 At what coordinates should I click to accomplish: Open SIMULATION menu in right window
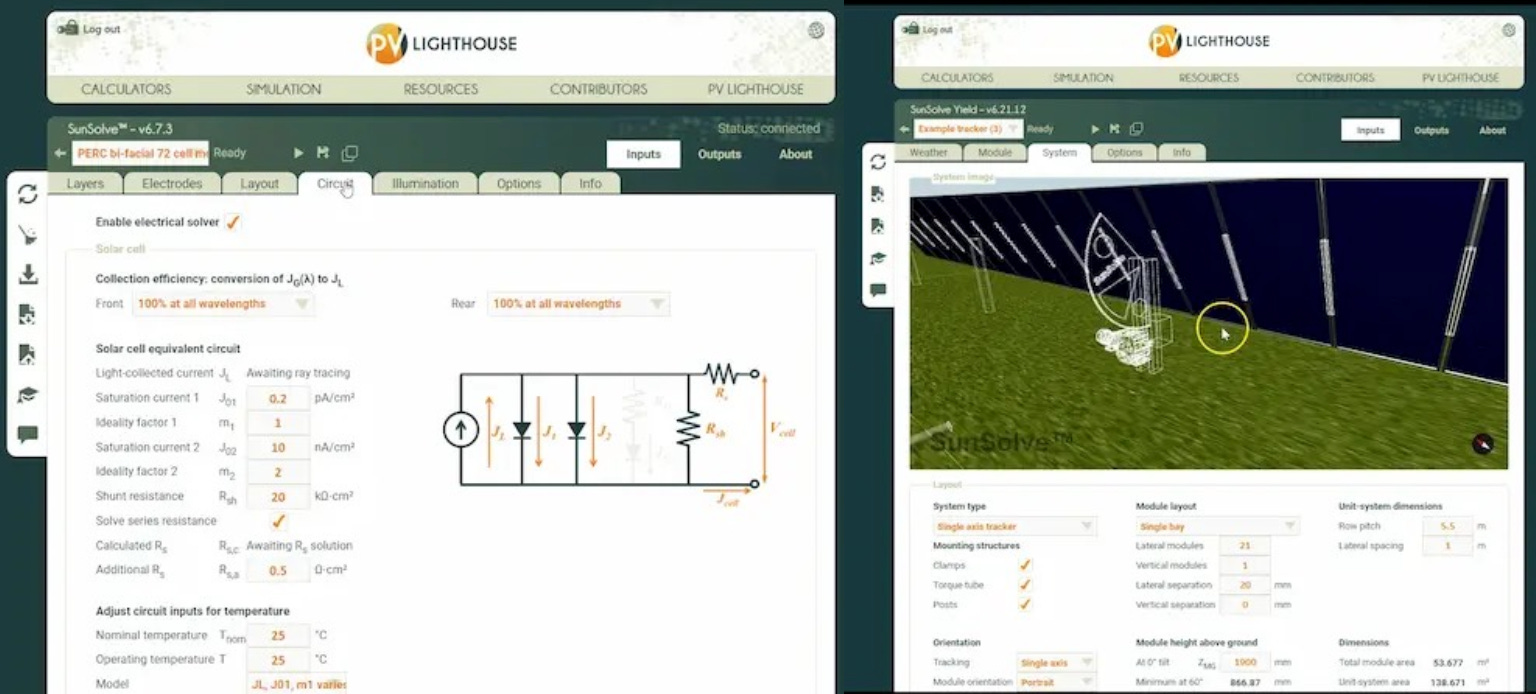click(1083, 77)
